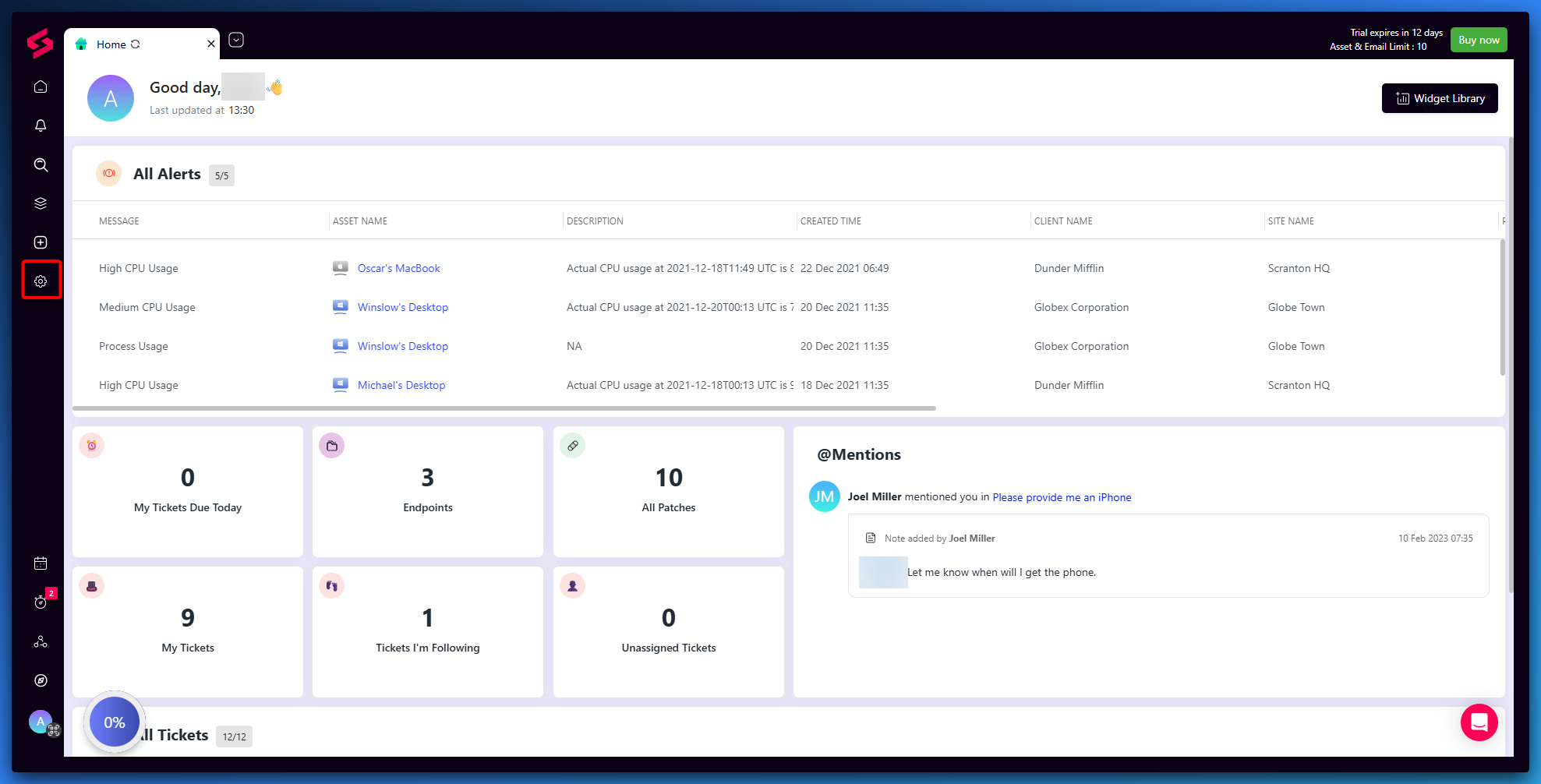Open Winslow's Desktop in Medium CPU row

point(403,307)
